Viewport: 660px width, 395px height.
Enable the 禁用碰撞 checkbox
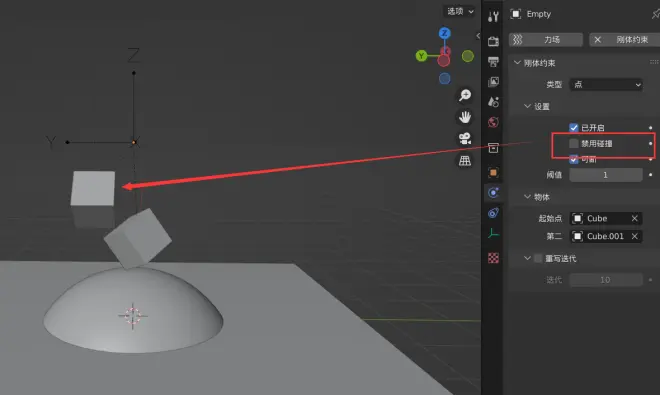(573, 144)
